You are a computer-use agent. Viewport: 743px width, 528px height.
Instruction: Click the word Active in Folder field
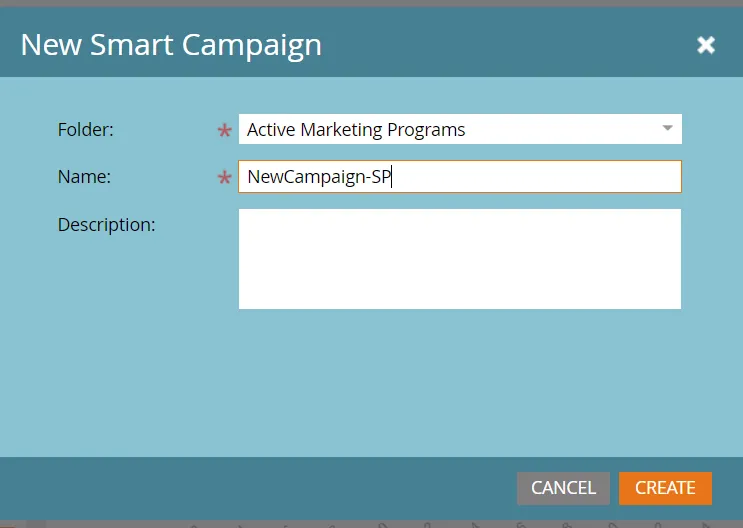pyautogui.click(x=270, y=129)
